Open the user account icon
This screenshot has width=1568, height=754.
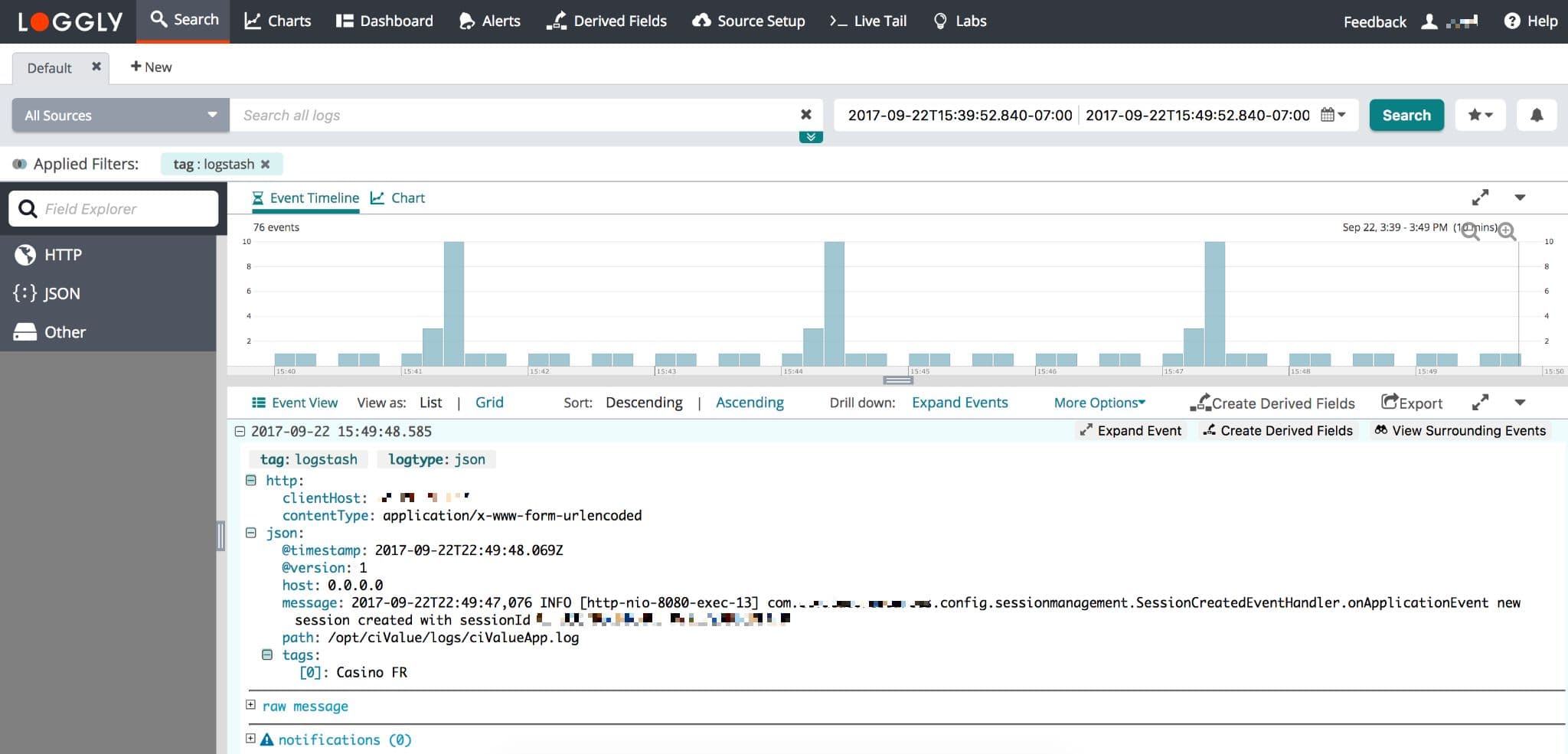(x=1430, y=21)
